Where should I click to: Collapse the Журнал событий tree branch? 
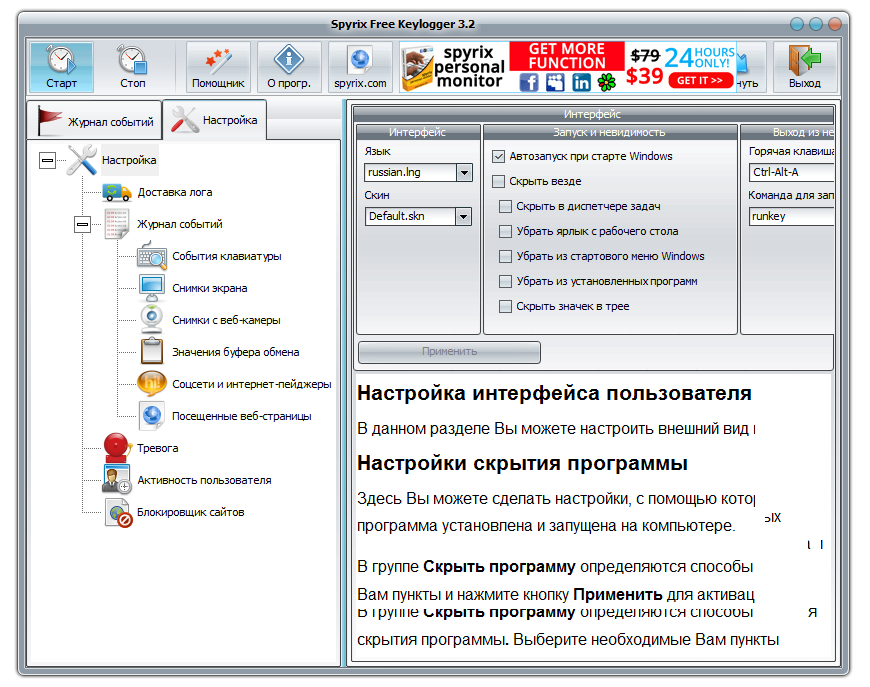pos(80,224)
